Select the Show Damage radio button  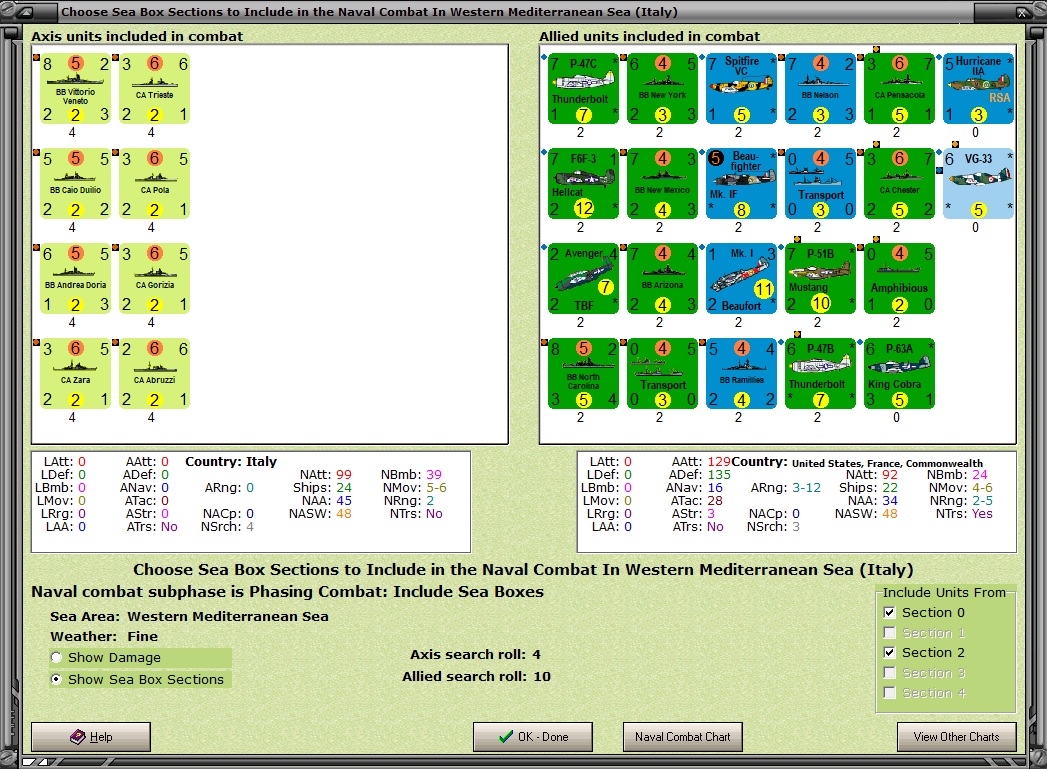(x=57, y=658)
